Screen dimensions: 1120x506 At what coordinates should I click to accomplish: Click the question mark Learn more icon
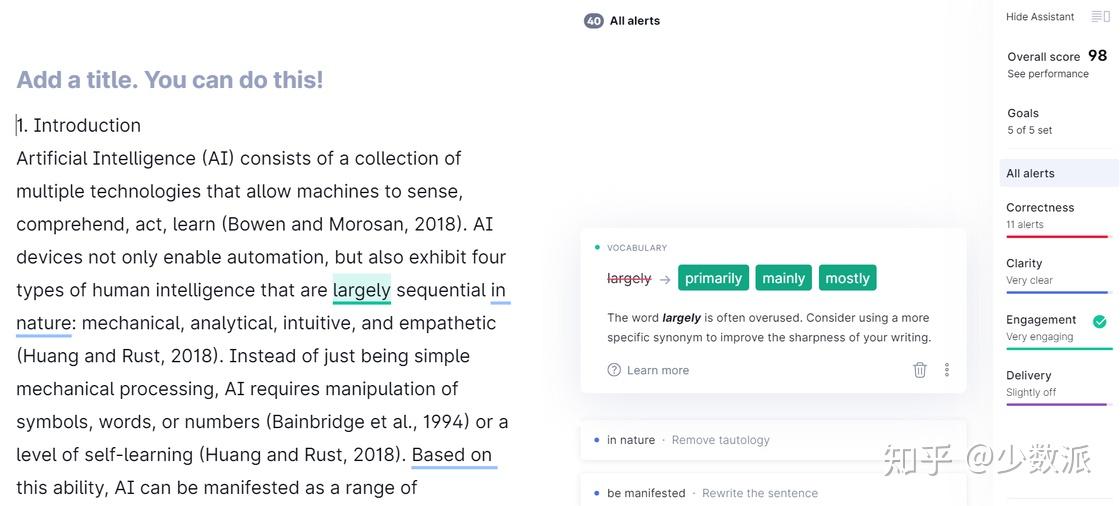pos(614,370)
